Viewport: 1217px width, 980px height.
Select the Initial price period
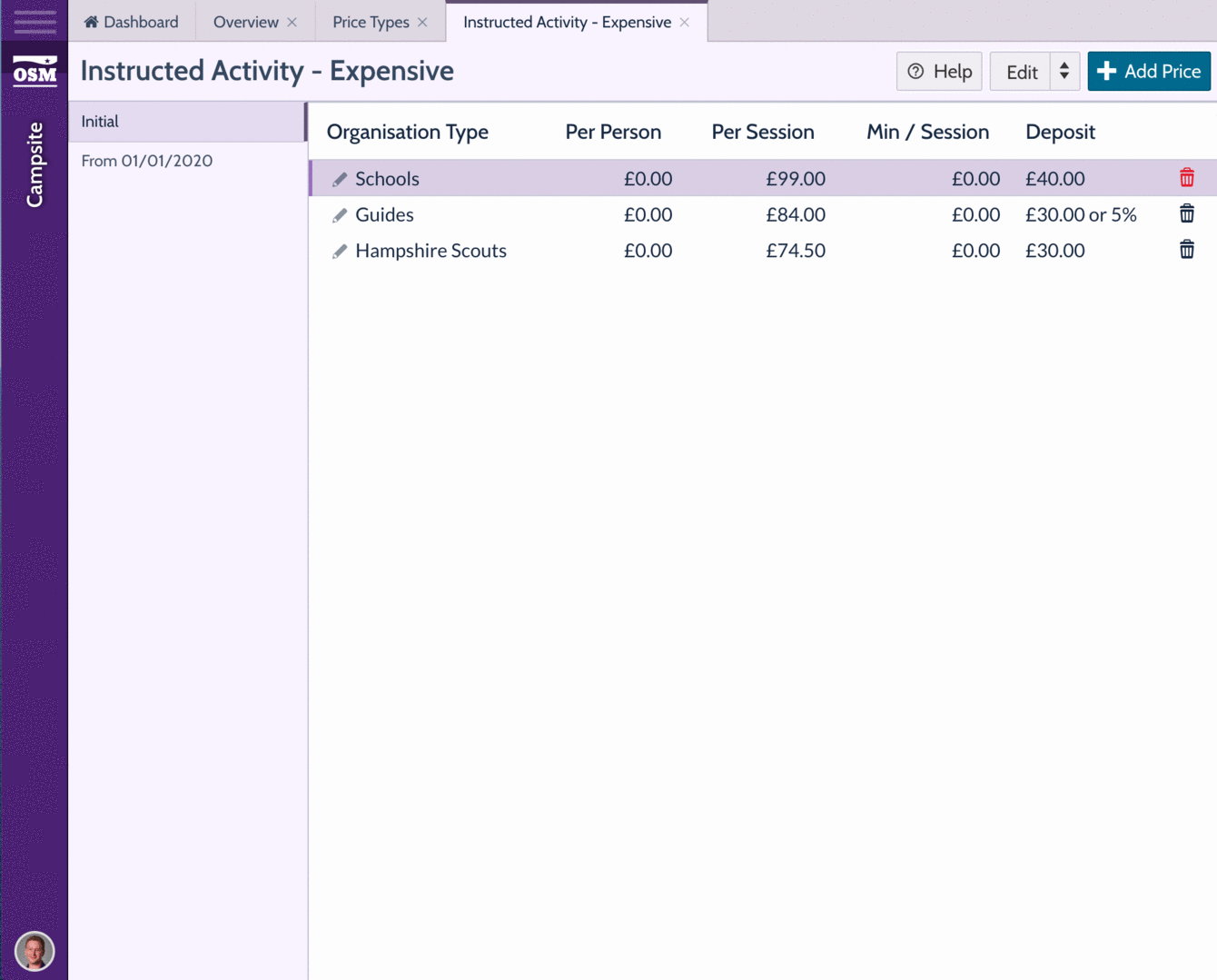187,122
